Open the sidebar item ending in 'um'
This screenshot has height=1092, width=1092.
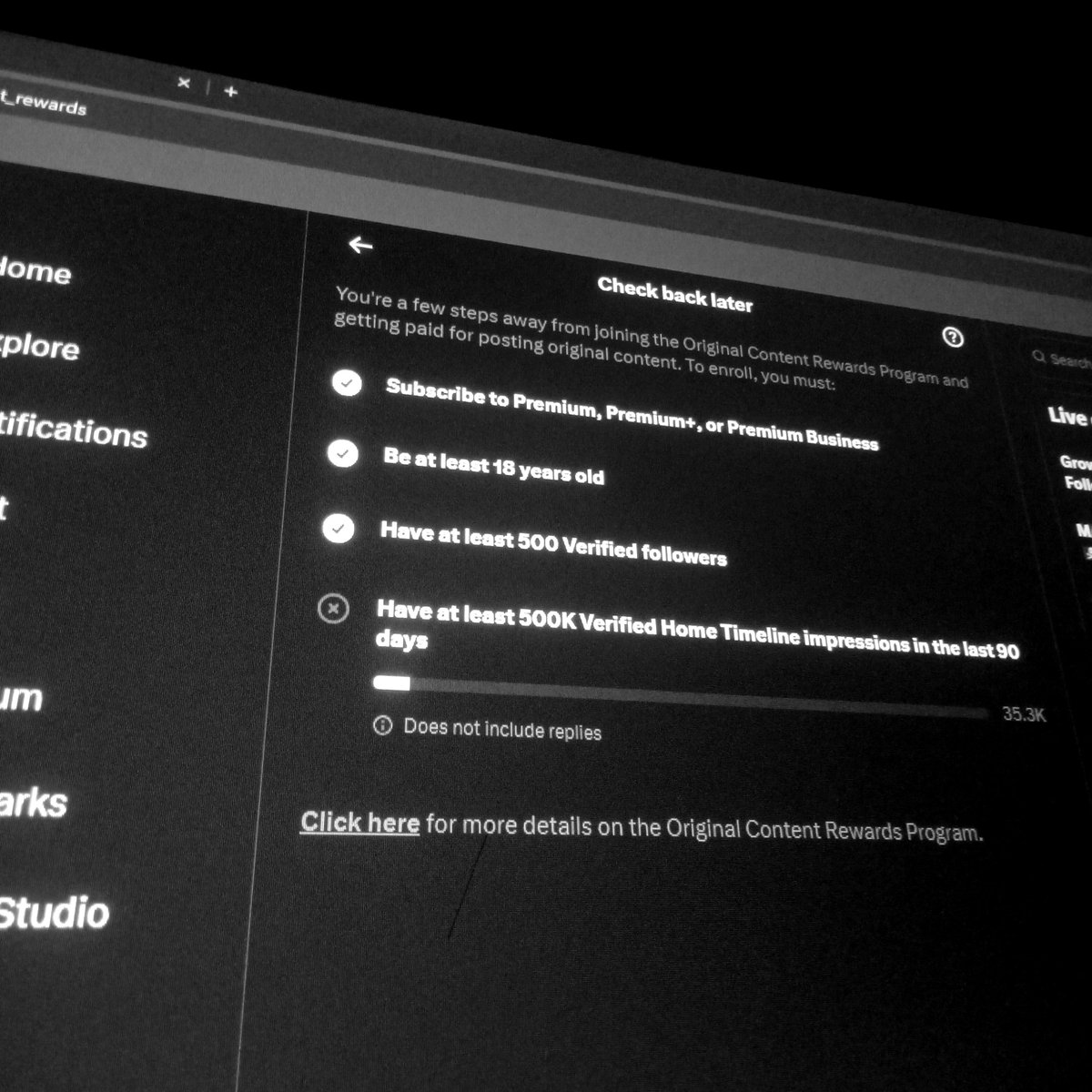click(20, 698)
